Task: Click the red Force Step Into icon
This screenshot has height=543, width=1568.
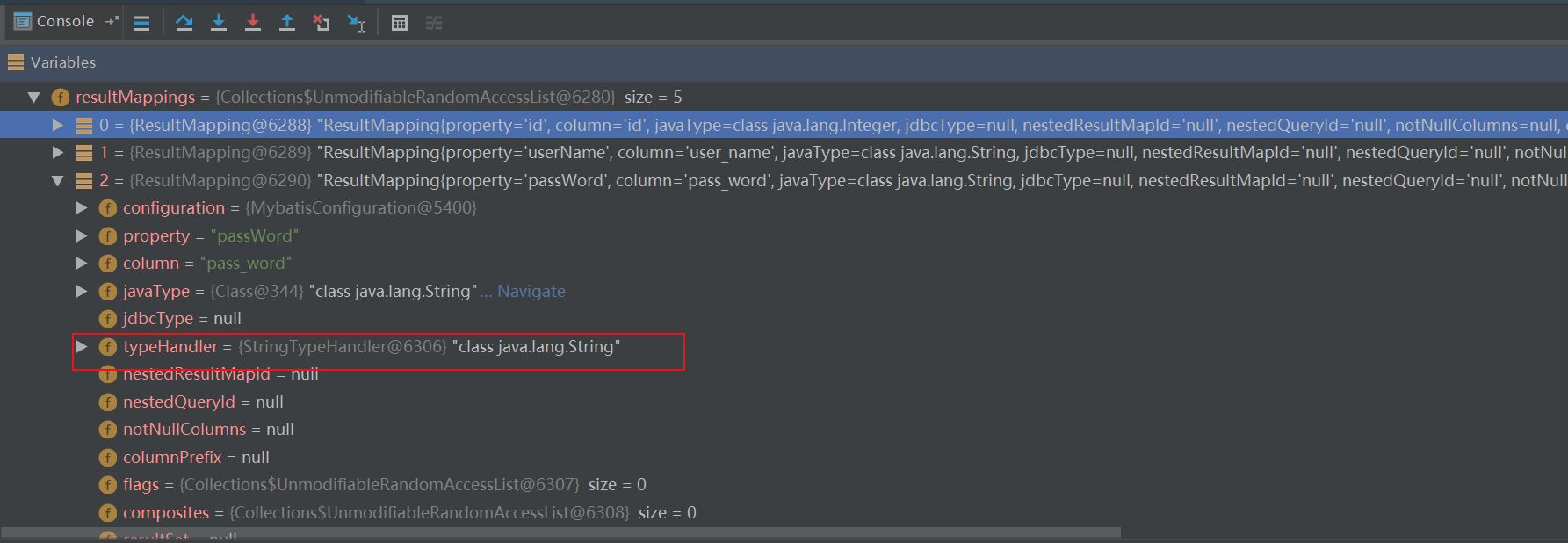Action: [x=253, y=23]
